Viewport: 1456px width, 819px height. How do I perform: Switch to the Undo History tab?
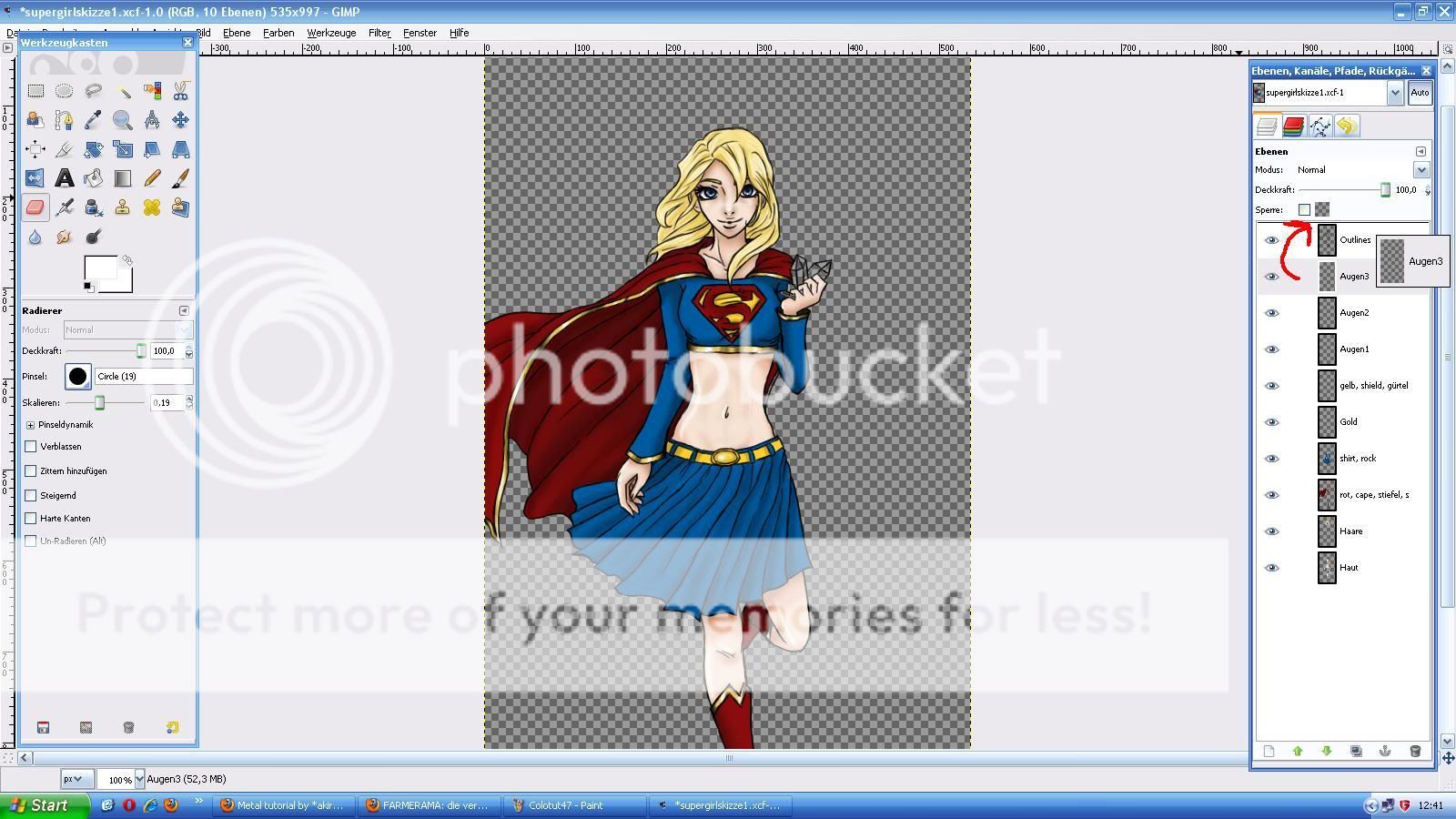pyautogui.click(x=1347, y=126)
